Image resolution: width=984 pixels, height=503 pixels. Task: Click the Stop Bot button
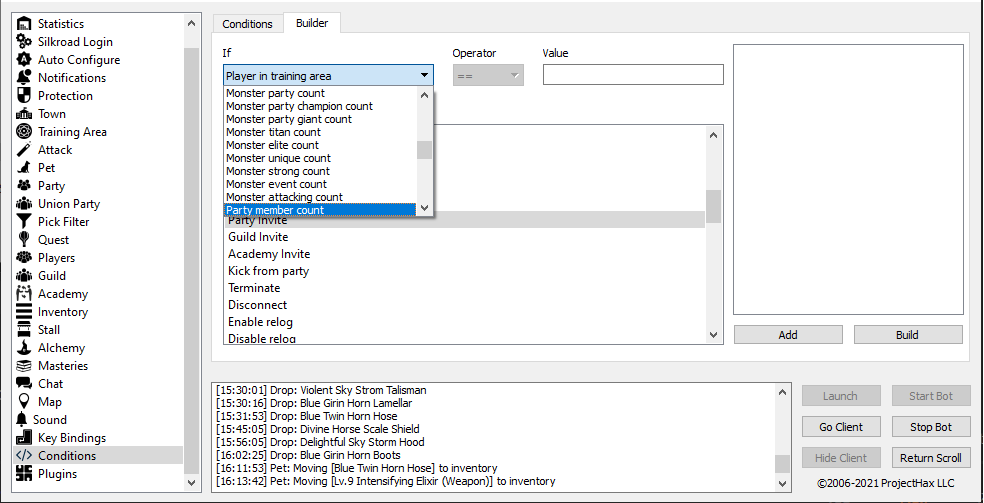pos(930,427)
